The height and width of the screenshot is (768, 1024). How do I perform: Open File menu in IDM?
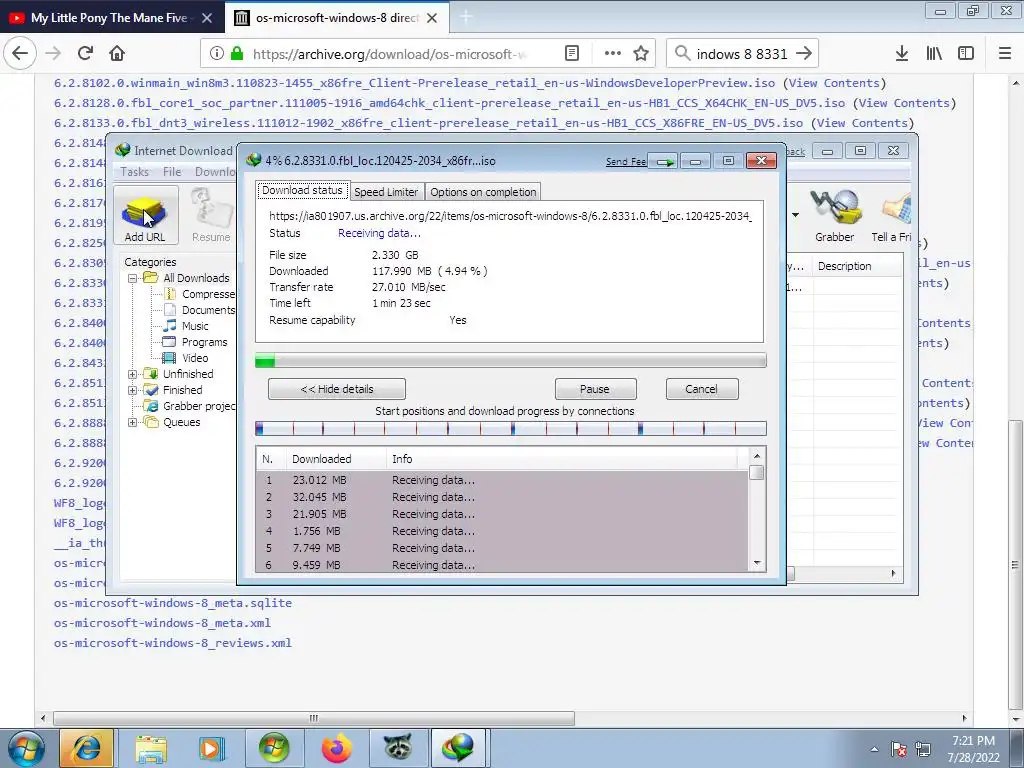point(172,172)
